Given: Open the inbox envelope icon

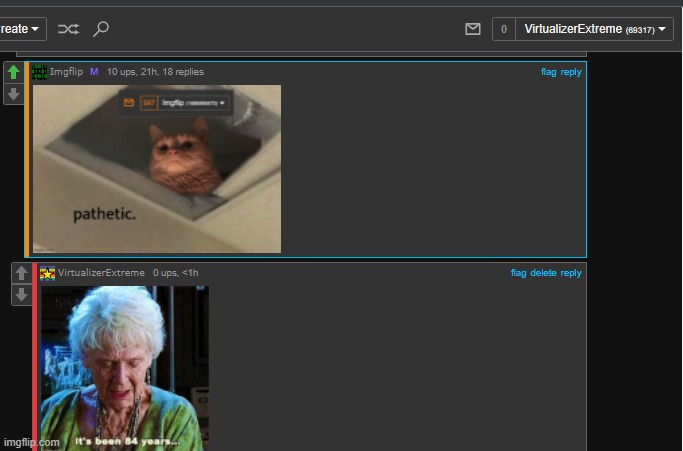Looking at the screenshot, I should 473,29.
